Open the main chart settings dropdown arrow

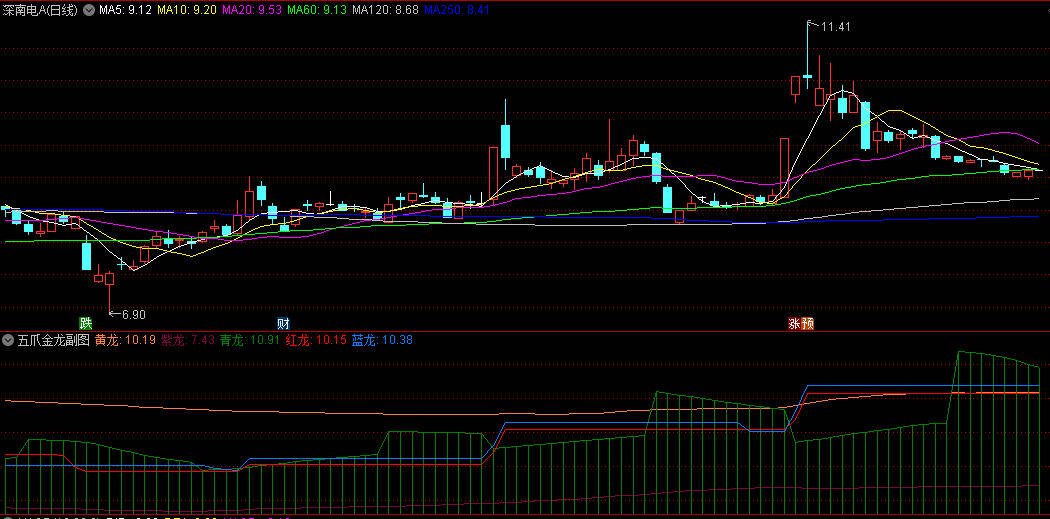click(90, 9)
